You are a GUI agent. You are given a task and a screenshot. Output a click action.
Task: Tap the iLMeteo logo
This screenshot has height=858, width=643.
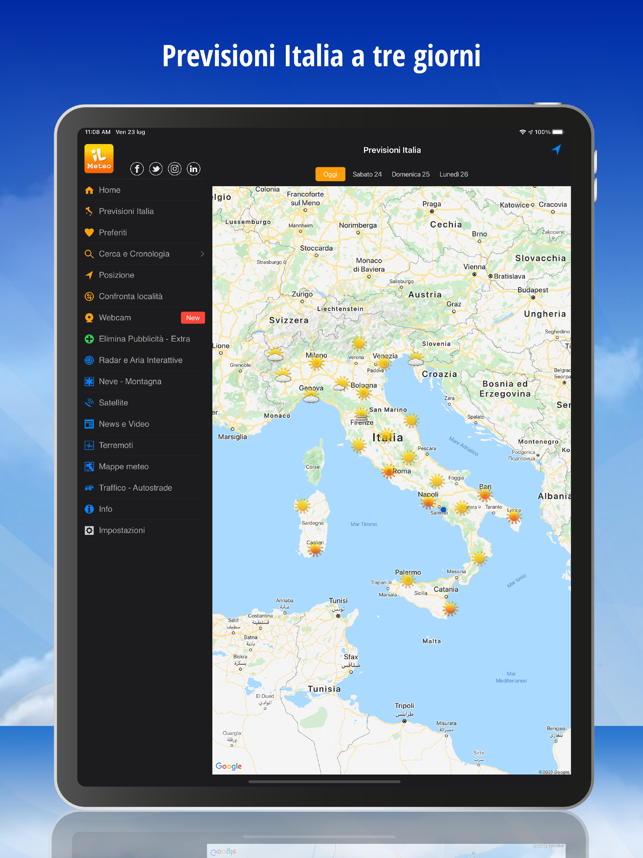point(99,159)
